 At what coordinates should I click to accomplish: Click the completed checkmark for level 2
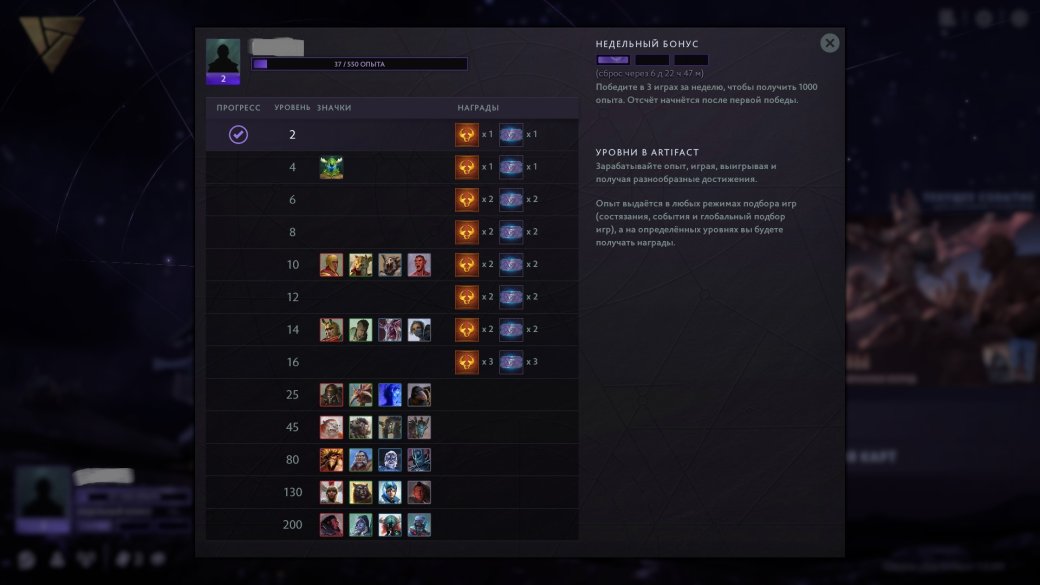click(x=238, y=135)
